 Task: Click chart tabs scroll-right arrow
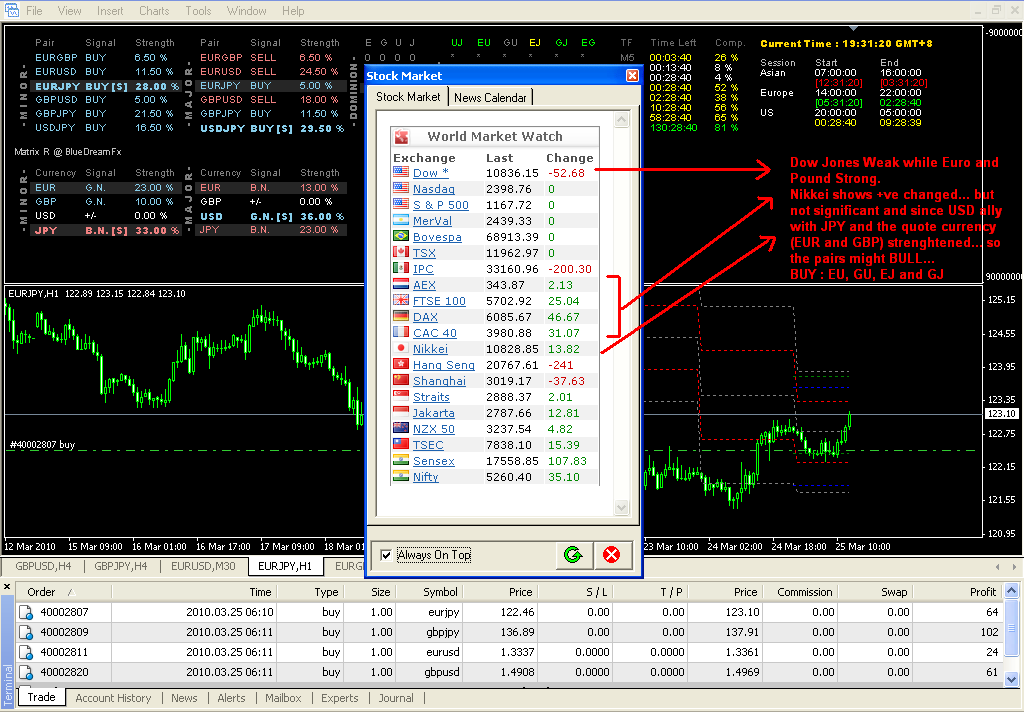pos(1014,566)
